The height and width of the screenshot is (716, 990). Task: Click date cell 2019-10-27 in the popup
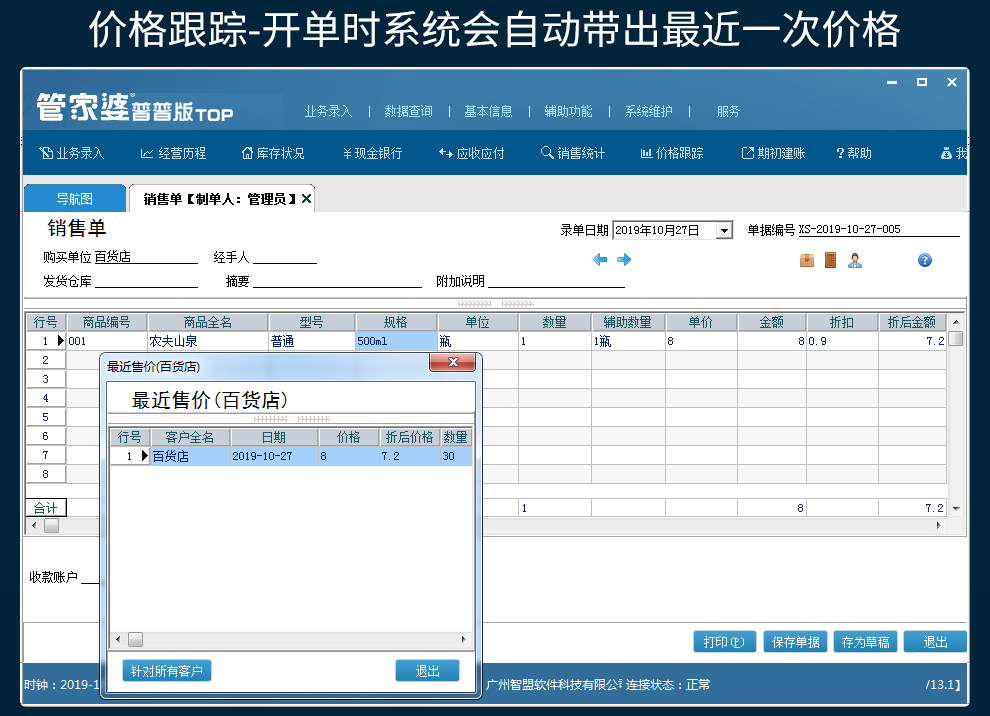click(x=274, y=456)
